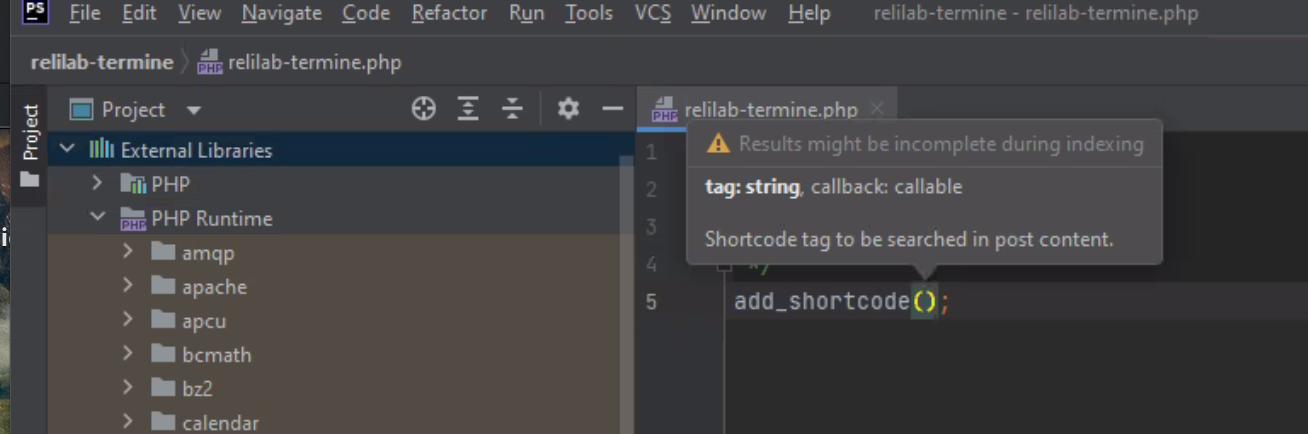1308x434 pixels.
Task: Close the relilab-termine.php editor tab
Action: tap(877, 109)
